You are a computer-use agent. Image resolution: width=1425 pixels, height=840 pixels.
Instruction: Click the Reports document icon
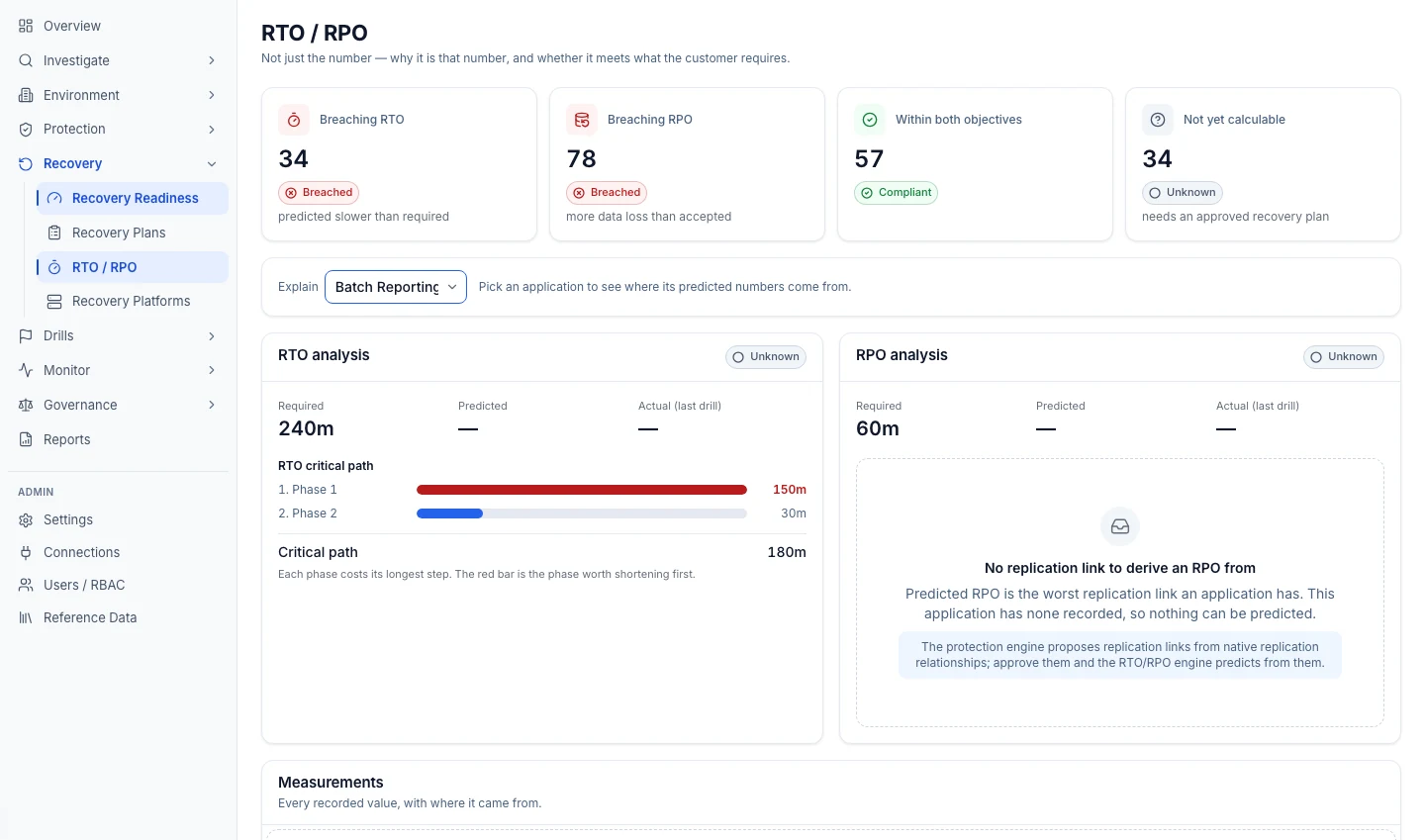26,439
